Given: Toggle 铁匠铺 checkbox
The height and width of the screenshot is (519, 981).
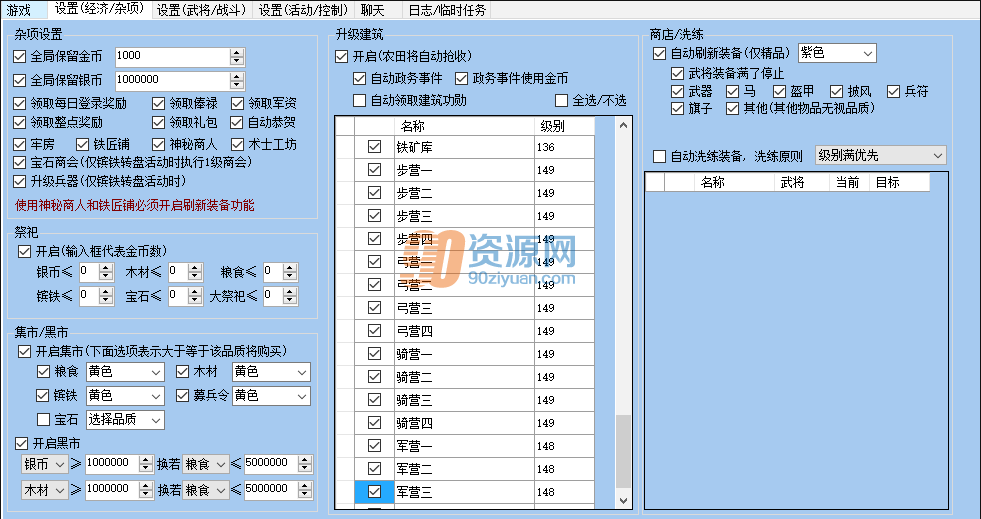Looking at the screenshot, I should click(x=83, y=145).
